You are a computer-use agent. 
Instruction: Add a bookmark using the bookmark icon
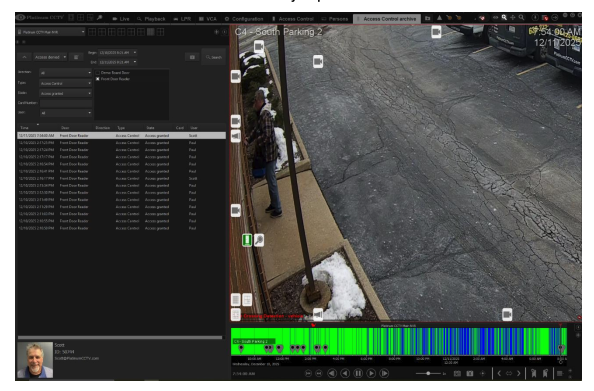pos(533,374)
